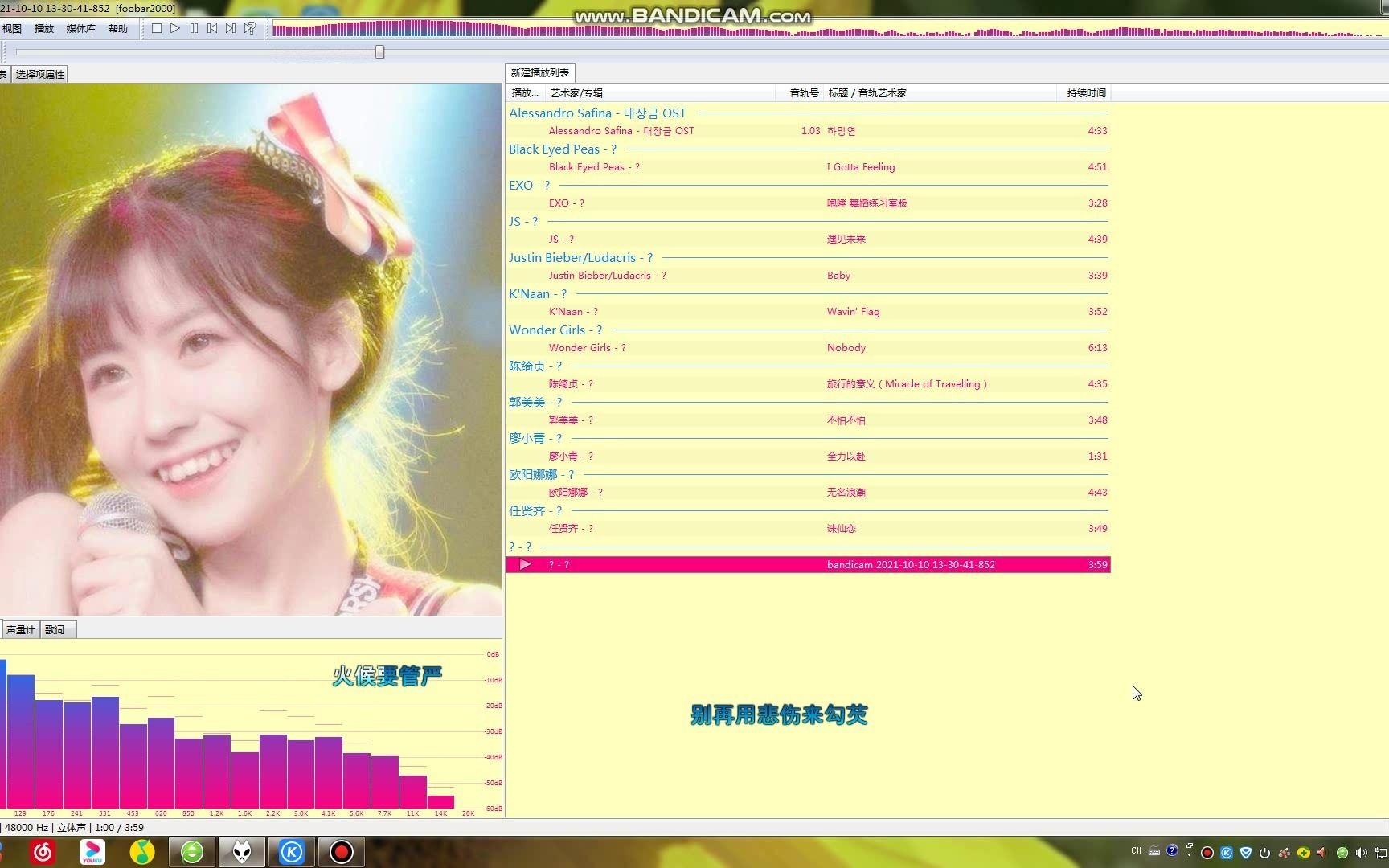
Task: Open the 播放 menu
Action: point(44,28)
